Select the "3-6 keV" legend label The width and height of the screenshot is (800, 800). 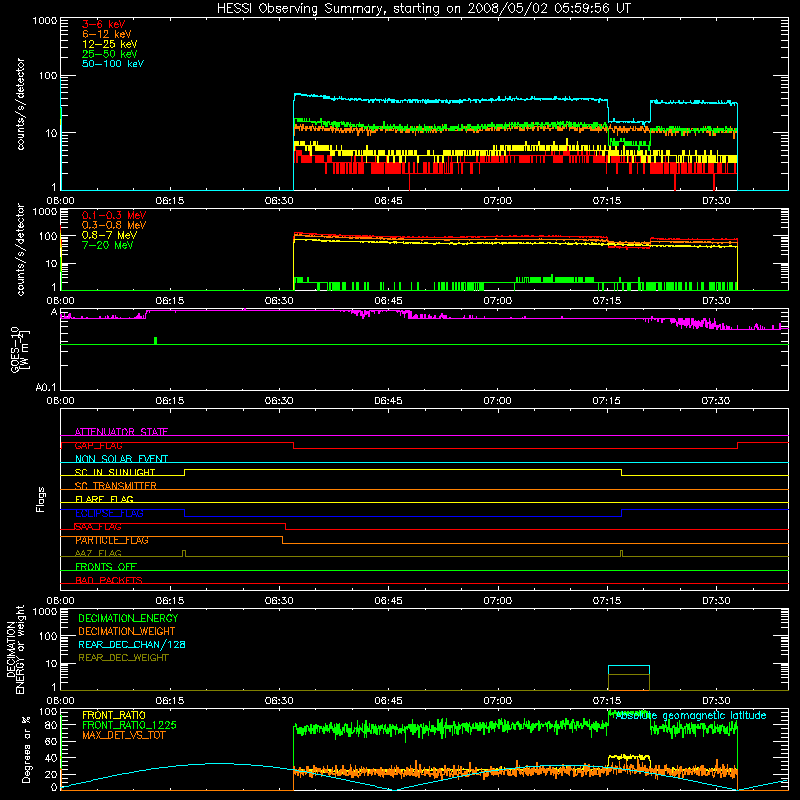103,24
